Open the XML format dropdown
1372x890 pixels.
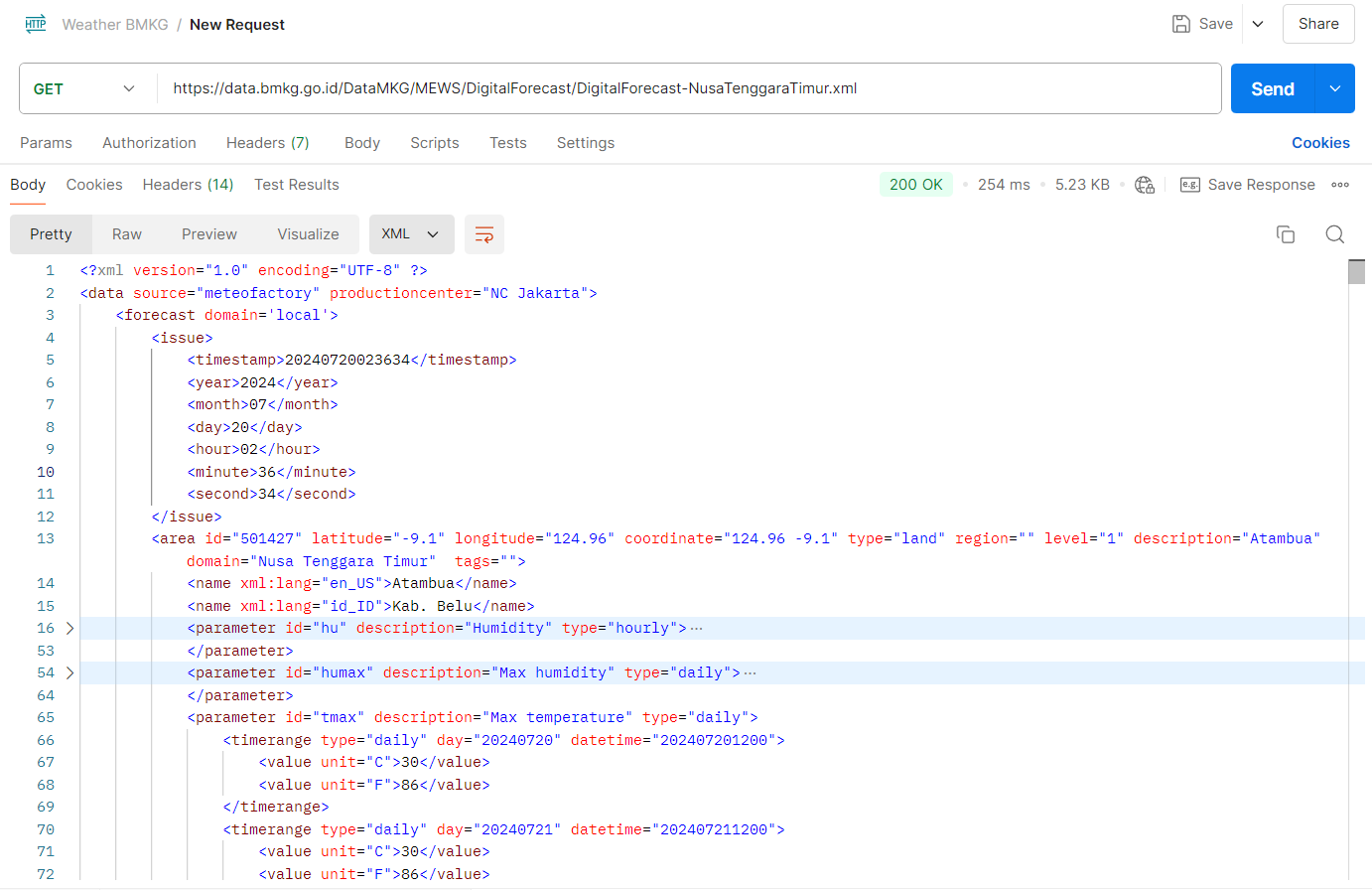[x=411, y=234]
